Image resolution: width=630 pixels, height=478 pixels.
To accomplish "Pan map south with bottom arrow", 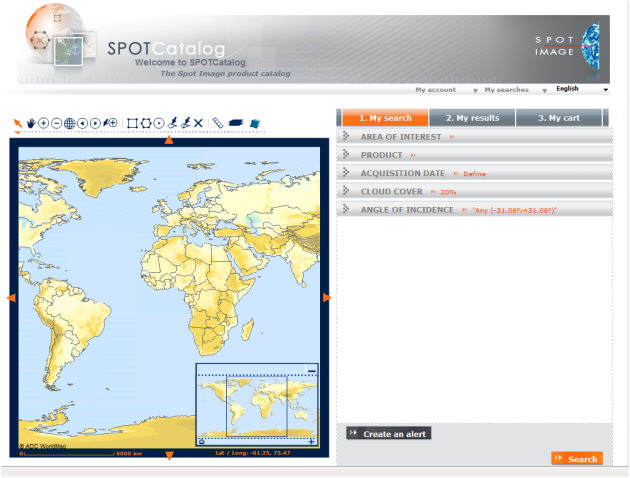I will pos(169,455).
